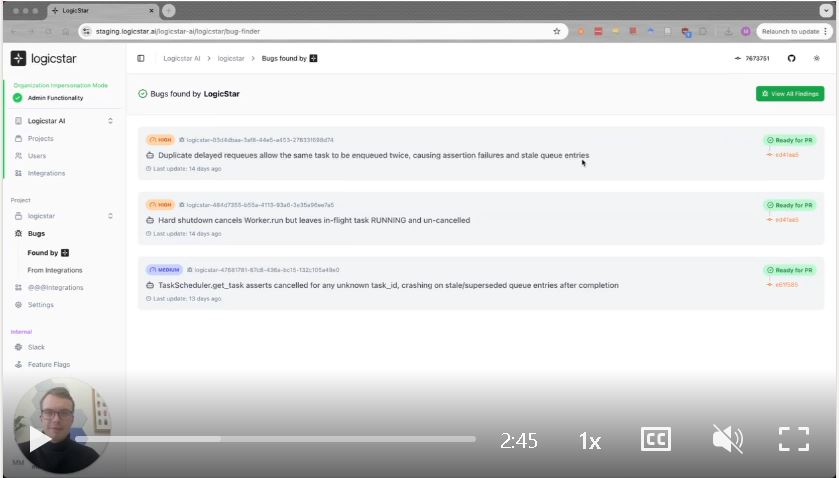This screenshot has width=839, height=478.
Task: Expand logicstar project switcher
Action: pyautogui.click(x=110, y=216)
